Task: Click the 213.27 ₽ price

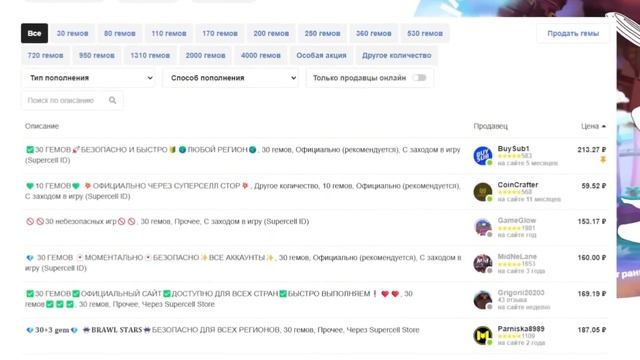Action: 591,150
